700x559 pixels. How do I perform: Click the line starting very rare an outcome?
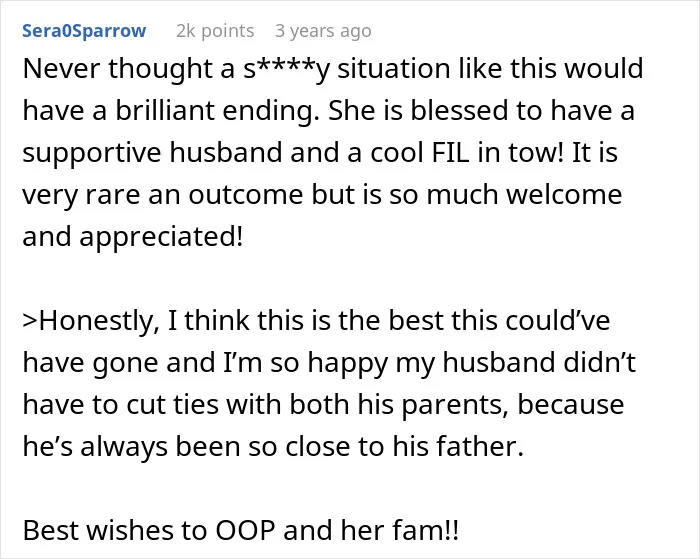322,195
